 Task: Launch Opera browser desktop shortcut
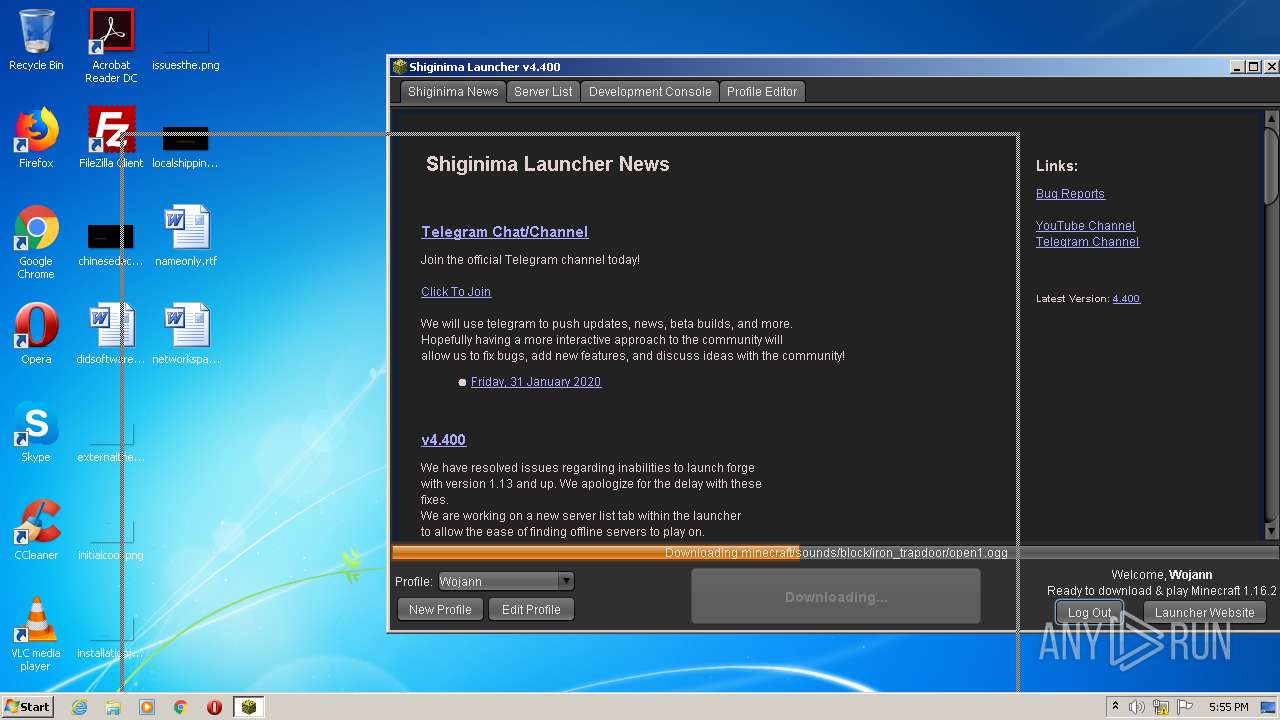36,335
